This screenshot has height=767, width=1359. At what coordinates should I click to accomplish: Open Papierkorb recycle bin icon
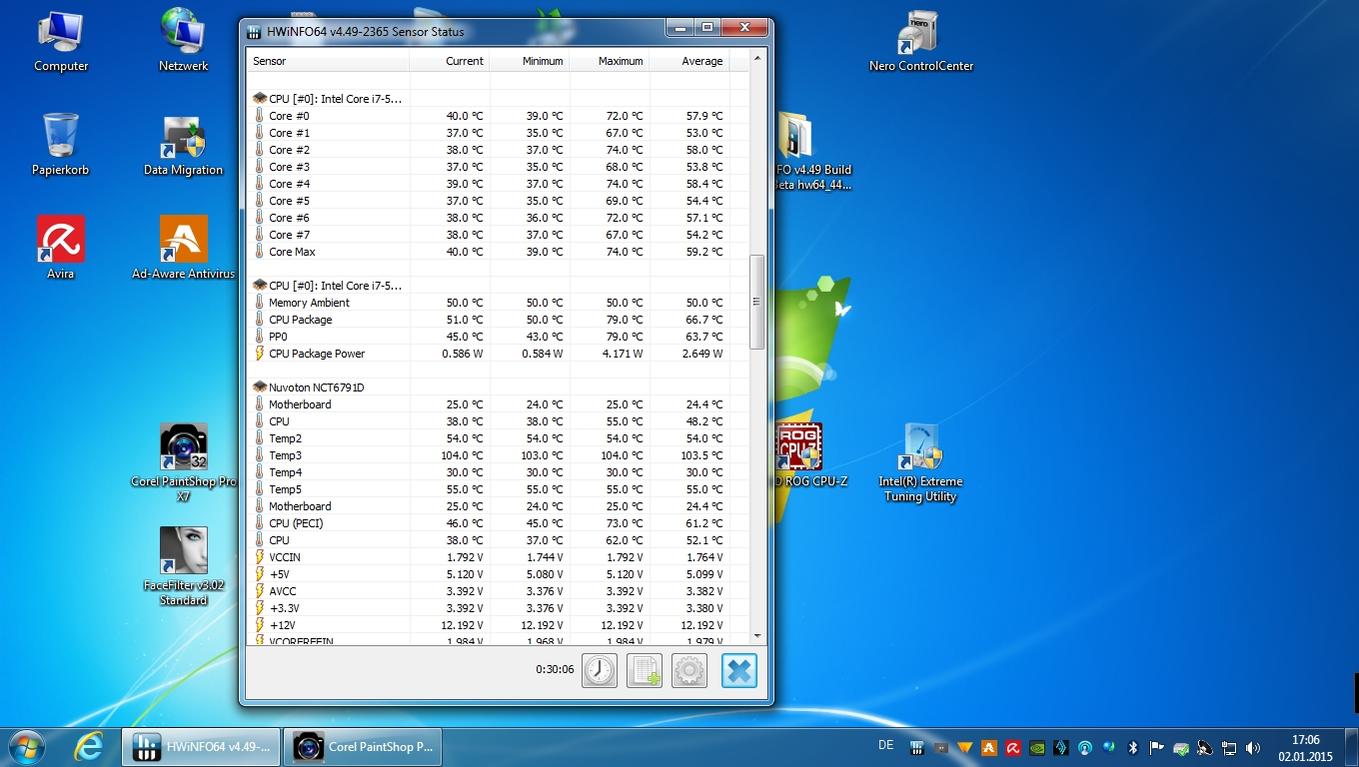60,145
